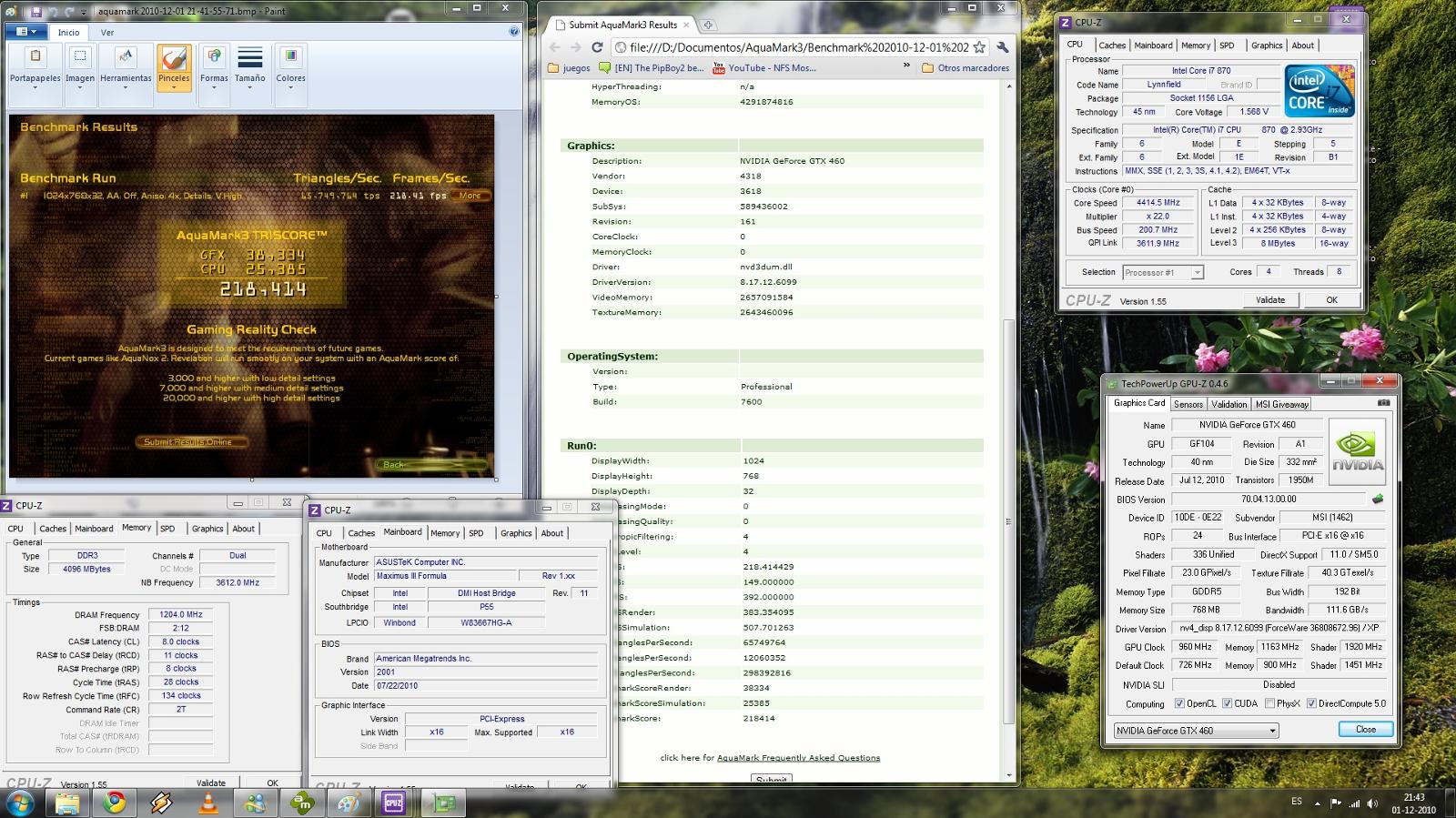Image resolution: width=1456 pixels, height=818 pixels.
Task: Open Winamp from the taskbar
Action: pos(161,803)
